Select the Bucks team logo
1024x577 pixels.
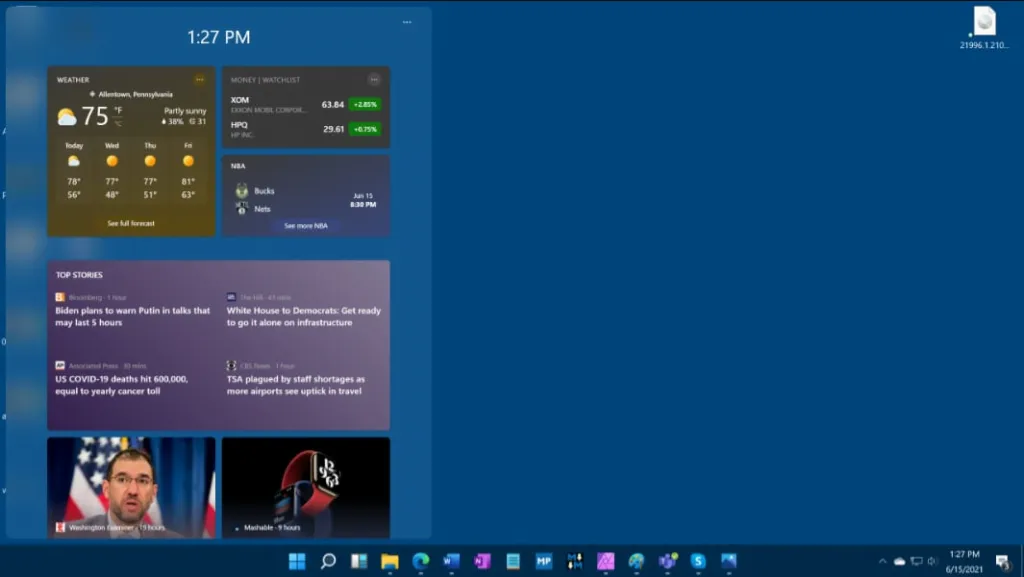241,190
